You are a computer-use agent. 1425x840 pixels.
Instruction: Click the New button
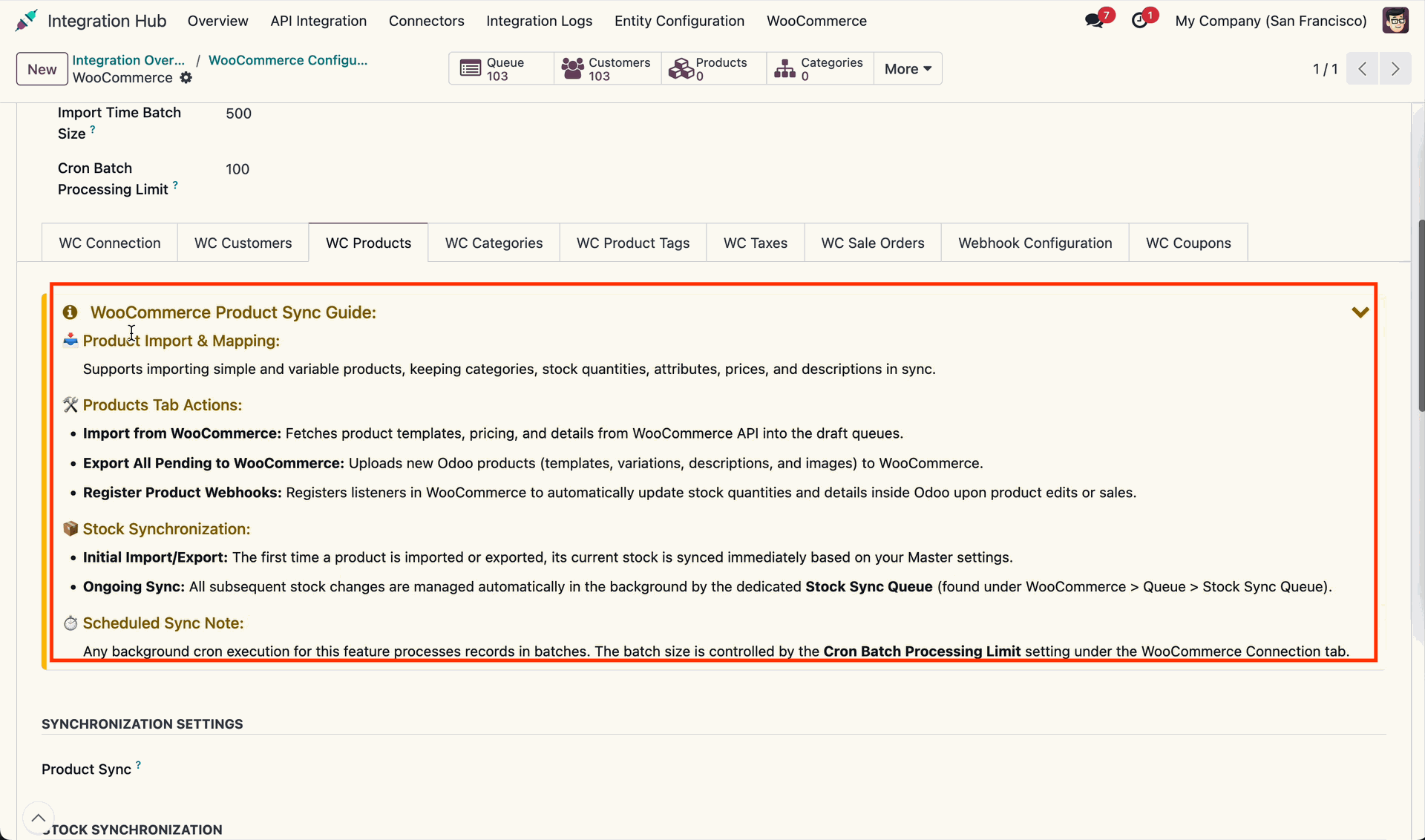pyautogui.click(x=42, y=69)
